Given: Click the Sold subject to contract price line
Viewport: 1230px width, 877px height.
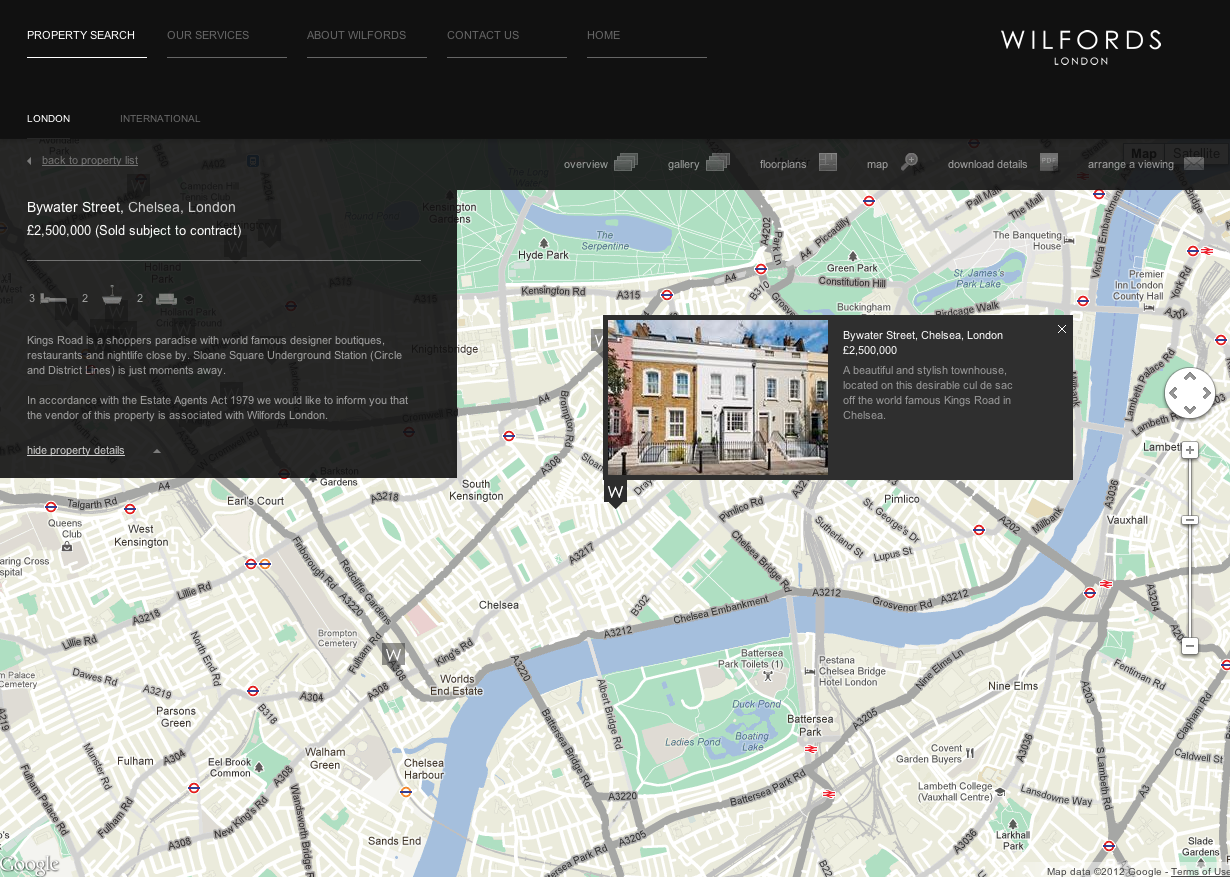Looking at the screenshot, I should [x=134, y=231].
